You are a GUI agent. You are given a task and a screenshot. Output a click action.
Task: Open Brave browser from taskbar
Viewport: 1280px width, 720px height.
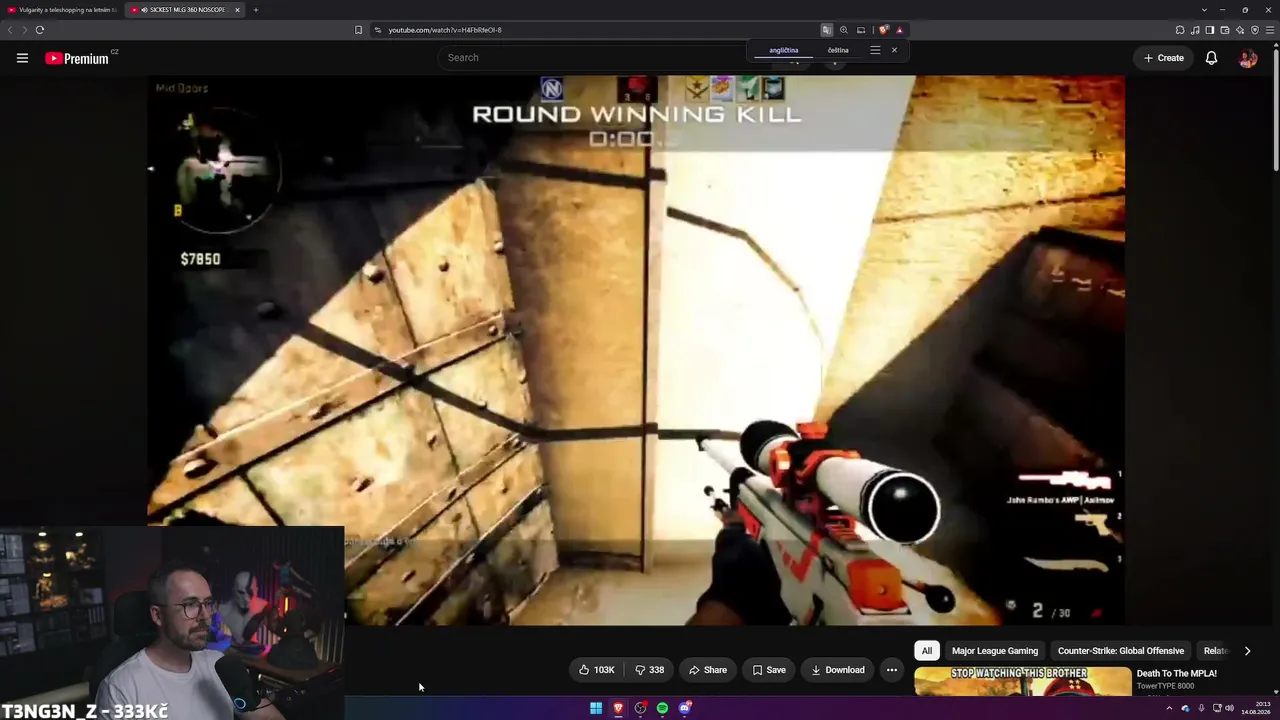[x=618, y=708]
